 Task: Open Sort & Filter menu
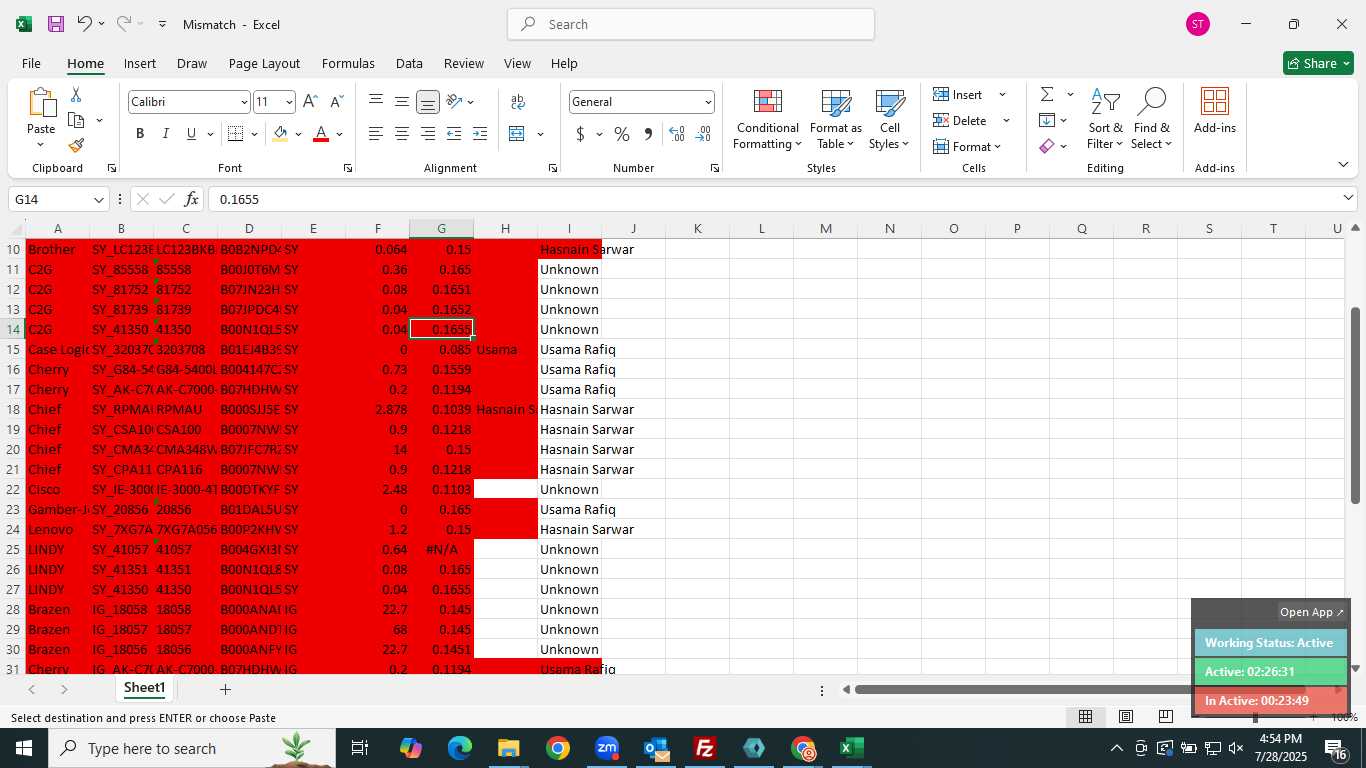click(x=1105, y=119)
